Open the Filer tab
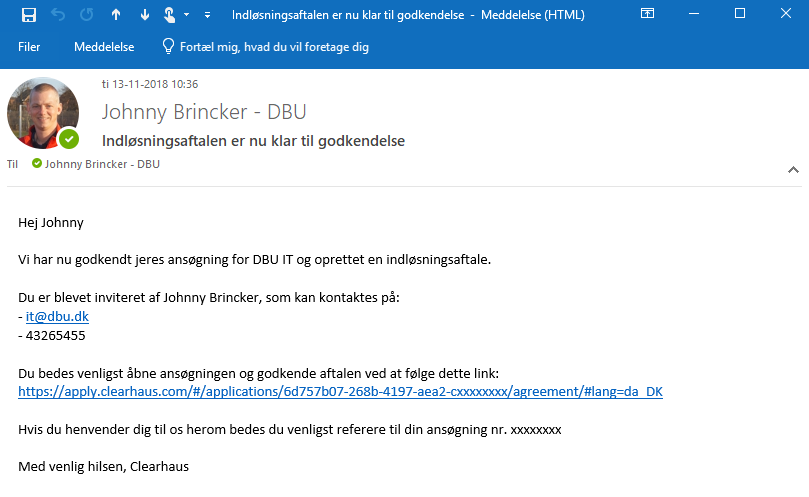The width and height of the screenshot is (809, 497). pyautogui.click(x=29, y=47)
